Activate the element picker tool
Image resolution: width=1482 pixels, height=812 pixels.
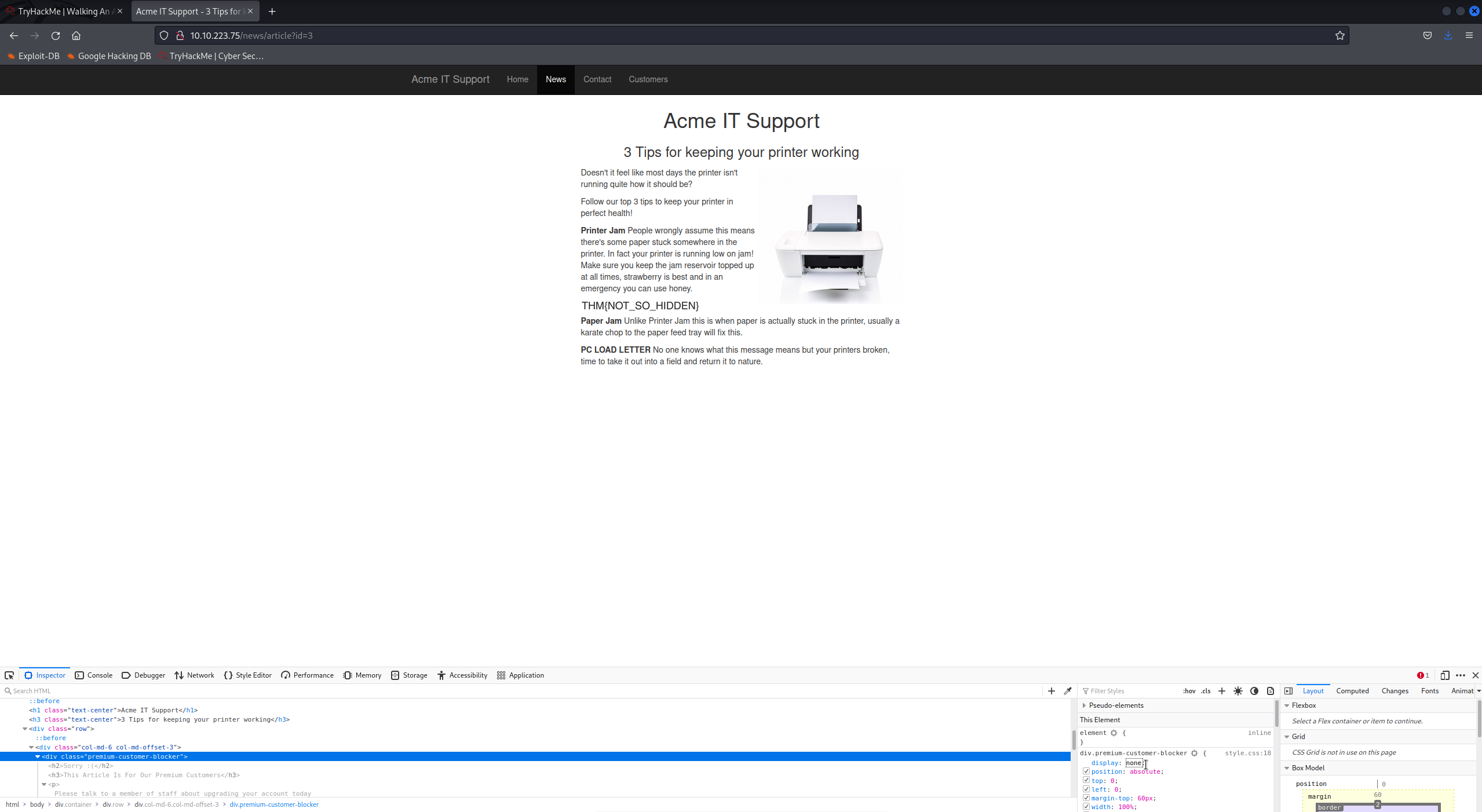pyautogui.click(x=9, y=675)
